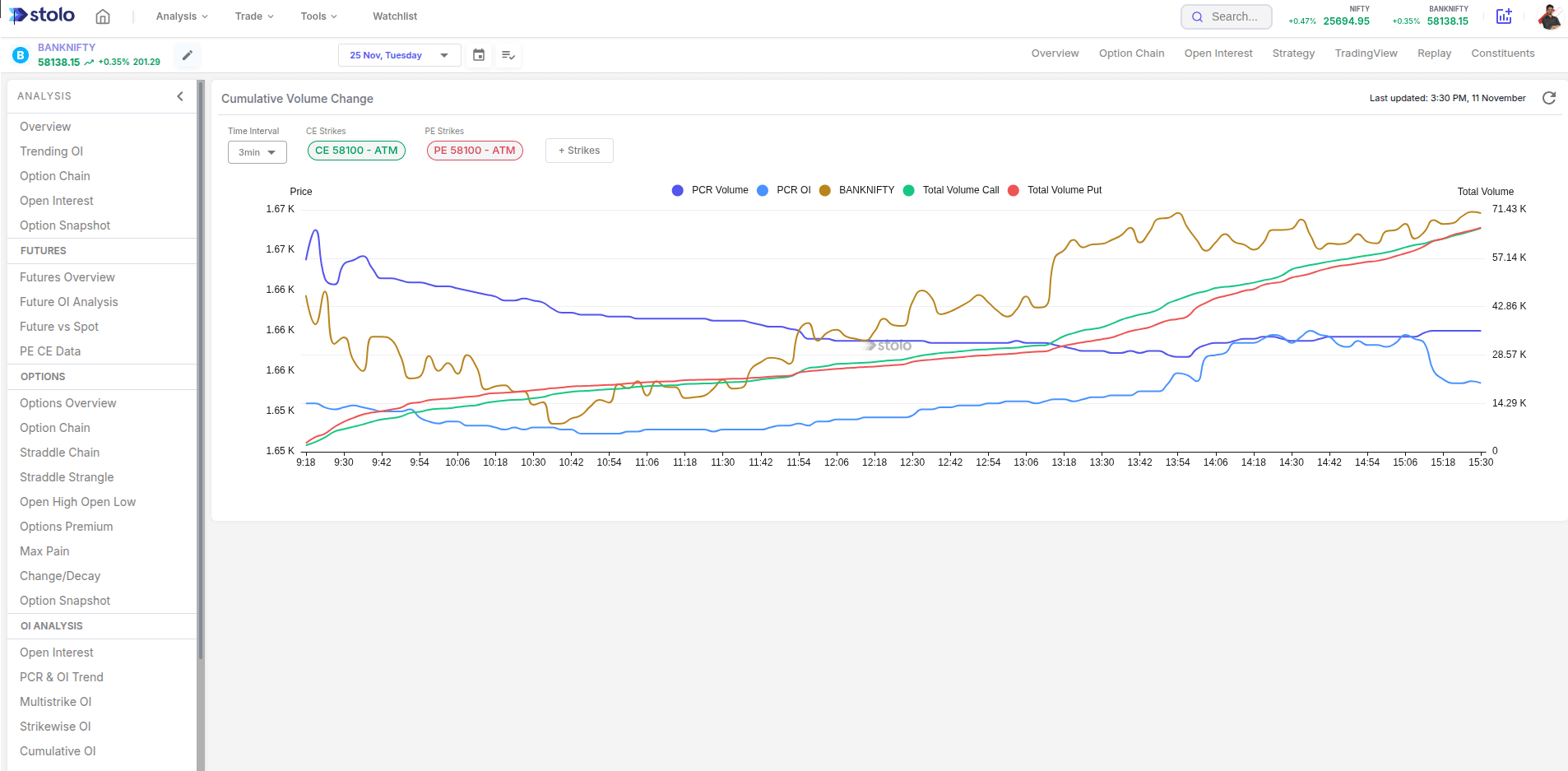Viewport: 1568px width, 771px height.
Task: Collapse the Analysis sidebar with the chevron
Action: coord(180,95)
